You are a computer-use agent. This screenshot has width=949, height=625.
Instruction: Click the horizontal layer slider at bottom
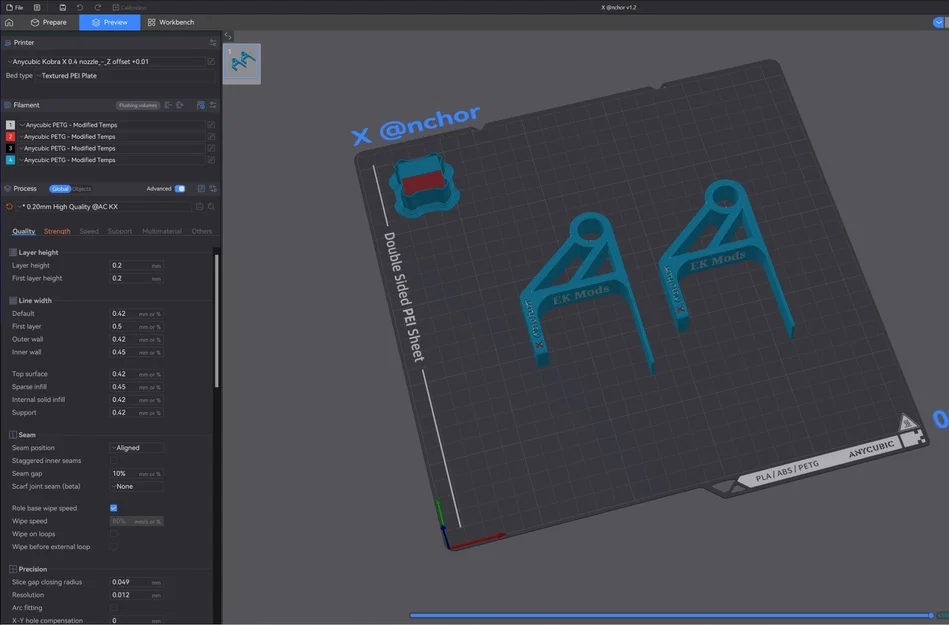pyautogui.click(x=671, y=615)
